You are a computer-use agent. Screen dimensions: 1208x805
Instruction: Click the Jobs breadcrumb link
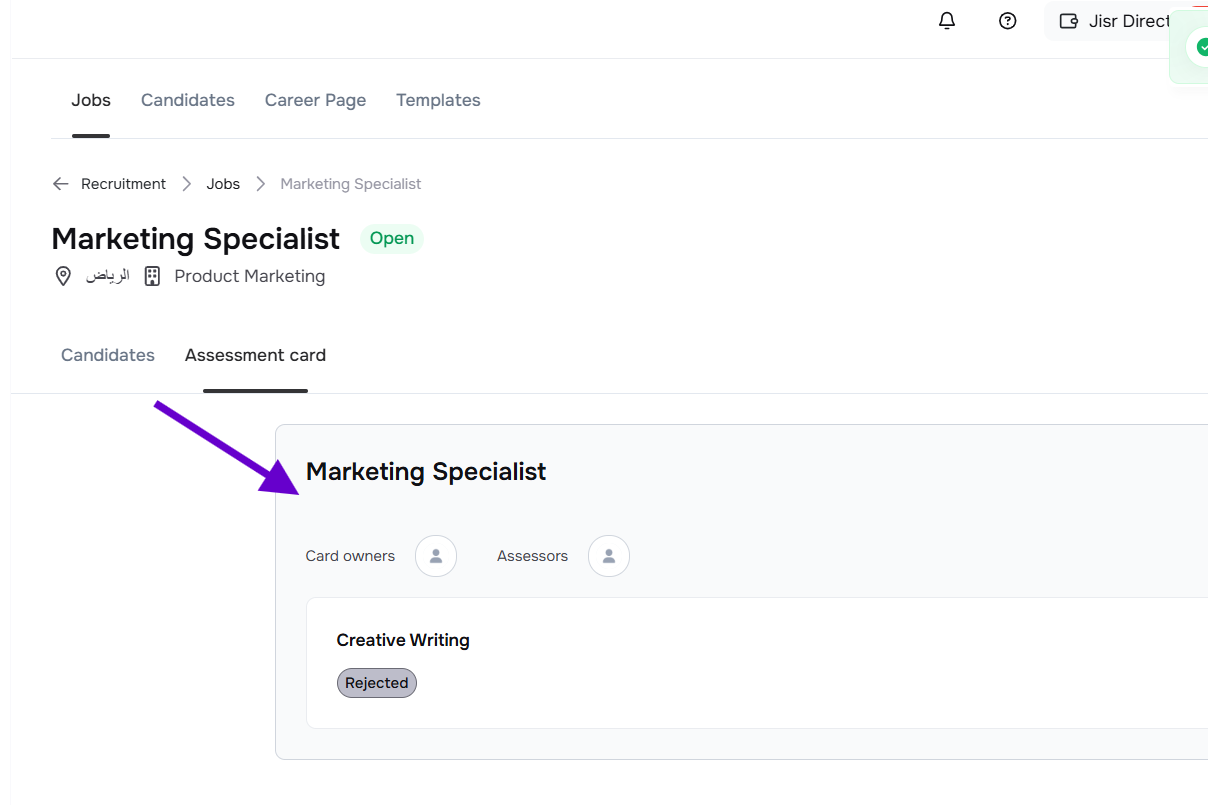(223, 184)
